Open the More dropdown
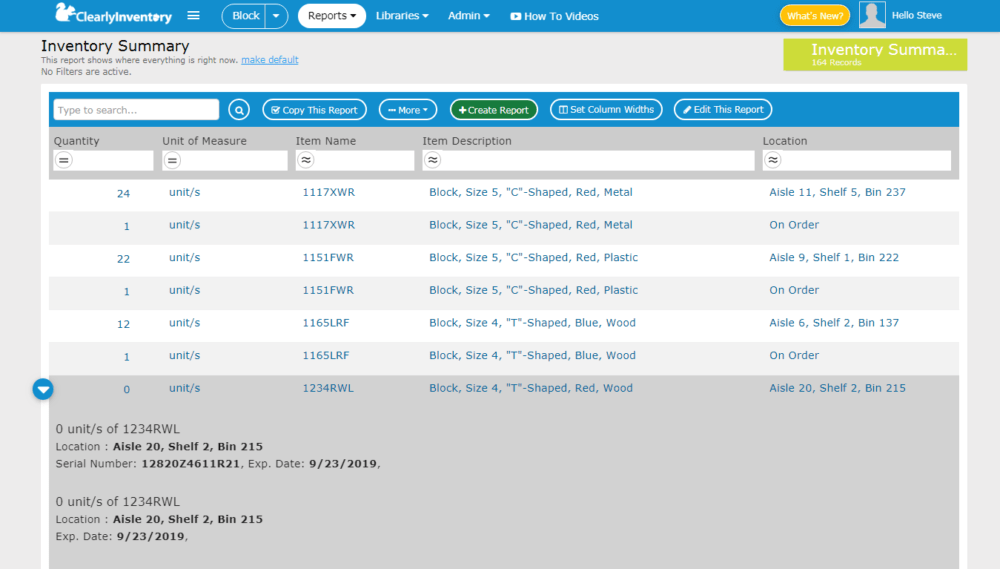 pos(408,110)
